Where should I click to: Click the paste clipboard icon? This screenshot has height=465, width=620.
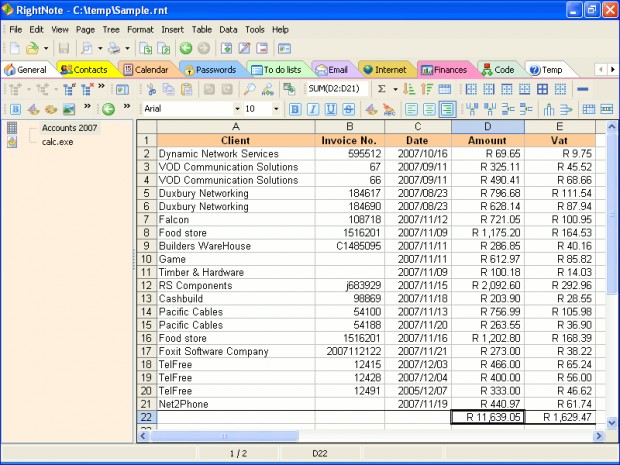[186, 89]
